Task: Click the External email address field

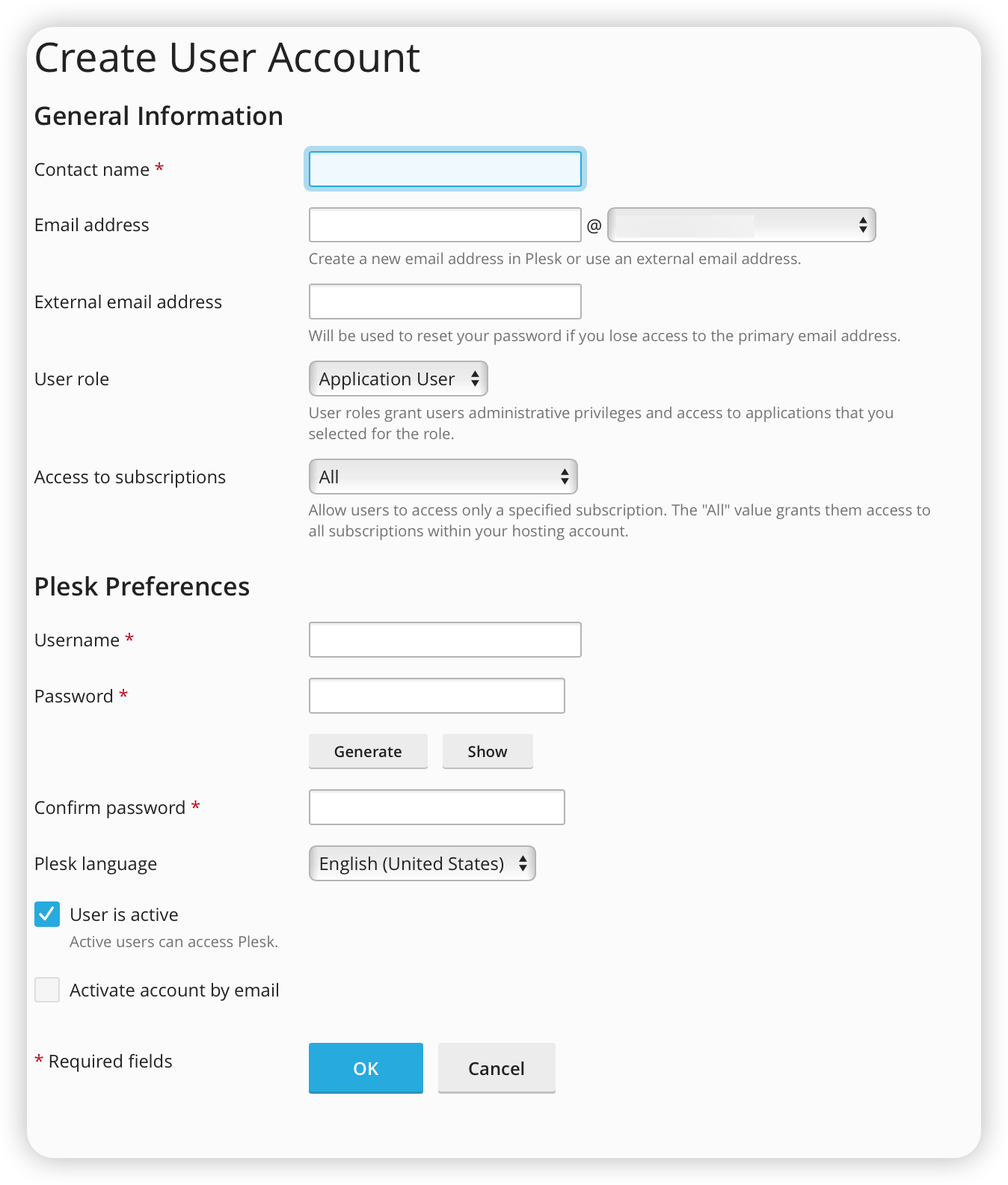Action: click(445, 301)
